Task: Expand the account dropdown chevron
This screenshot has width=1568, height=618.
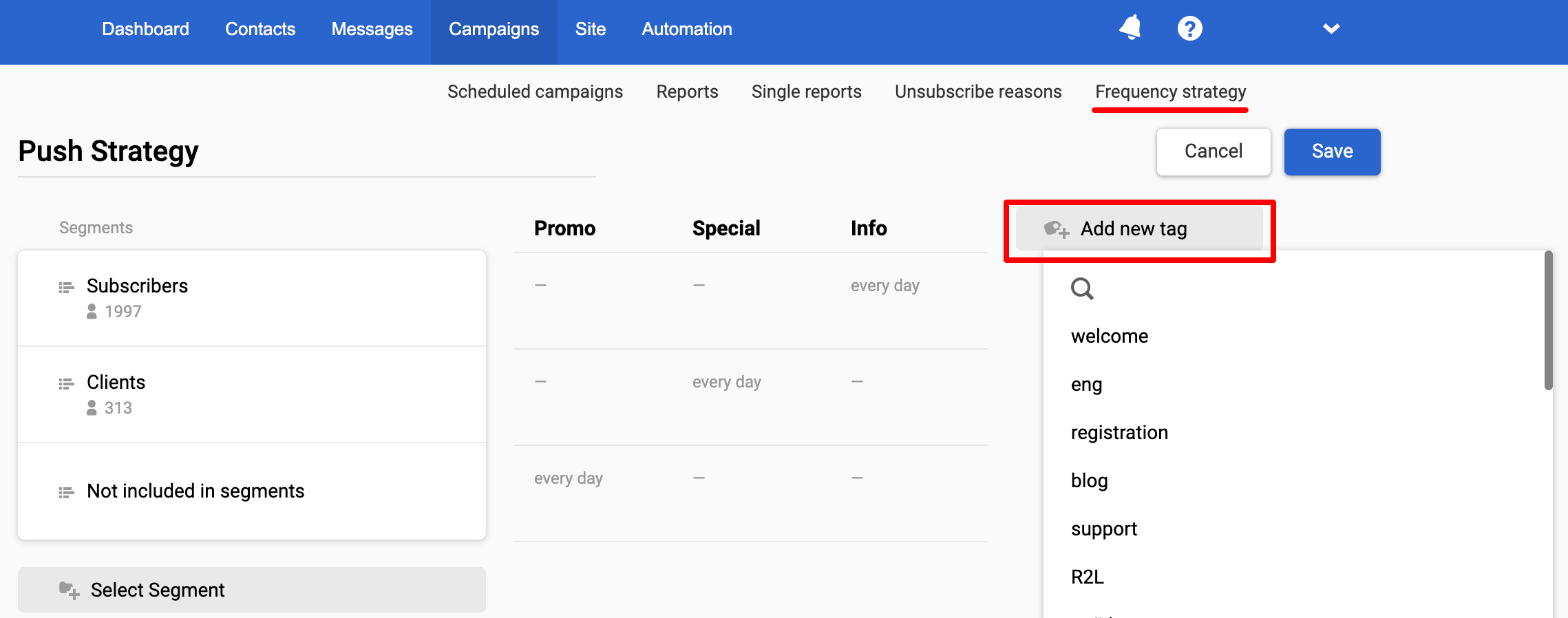Action: coord(1331,28)
